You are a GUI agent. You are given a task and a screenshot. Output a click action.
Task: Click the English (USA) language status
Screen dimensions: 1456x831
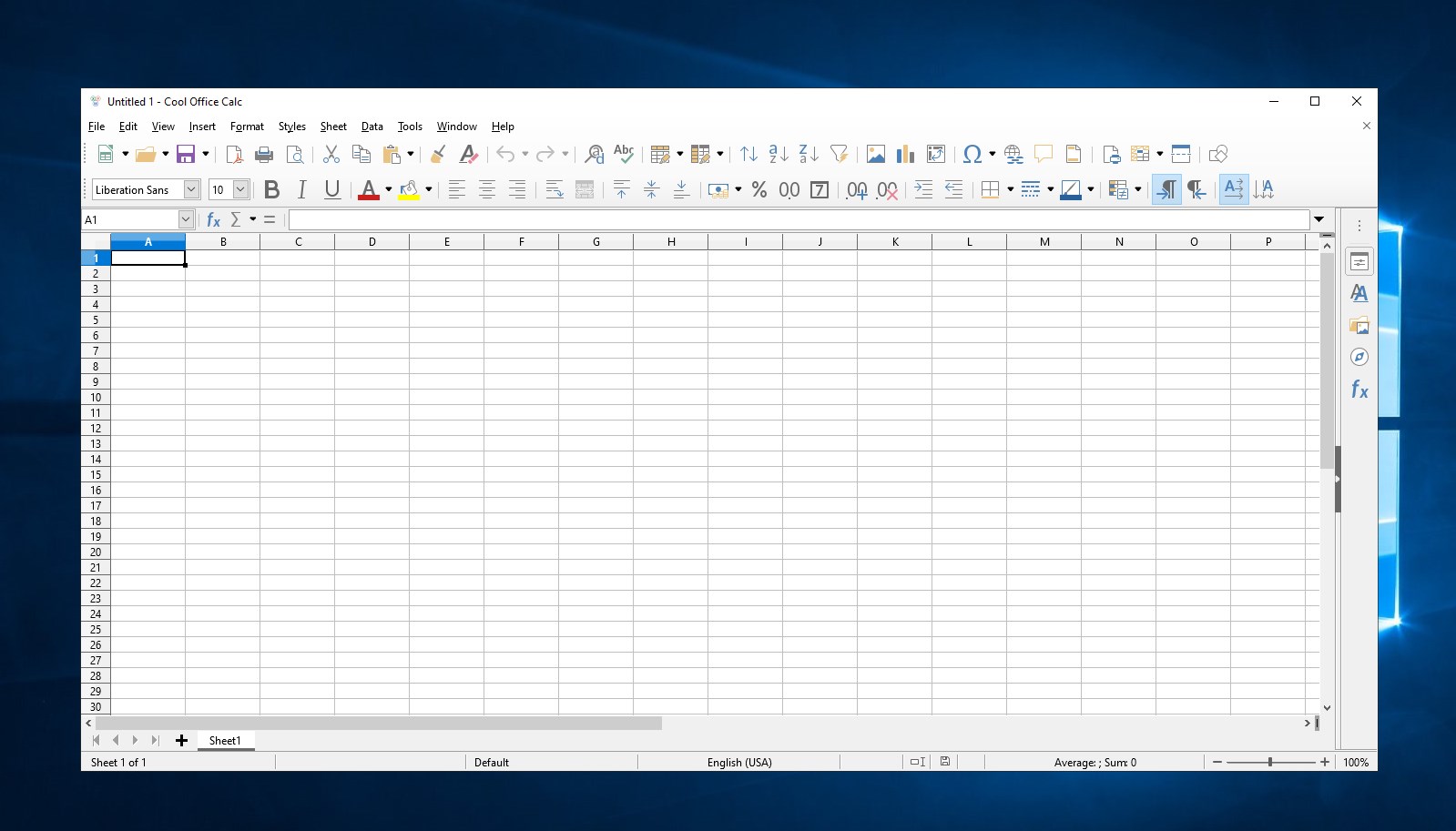coord(739,763)
